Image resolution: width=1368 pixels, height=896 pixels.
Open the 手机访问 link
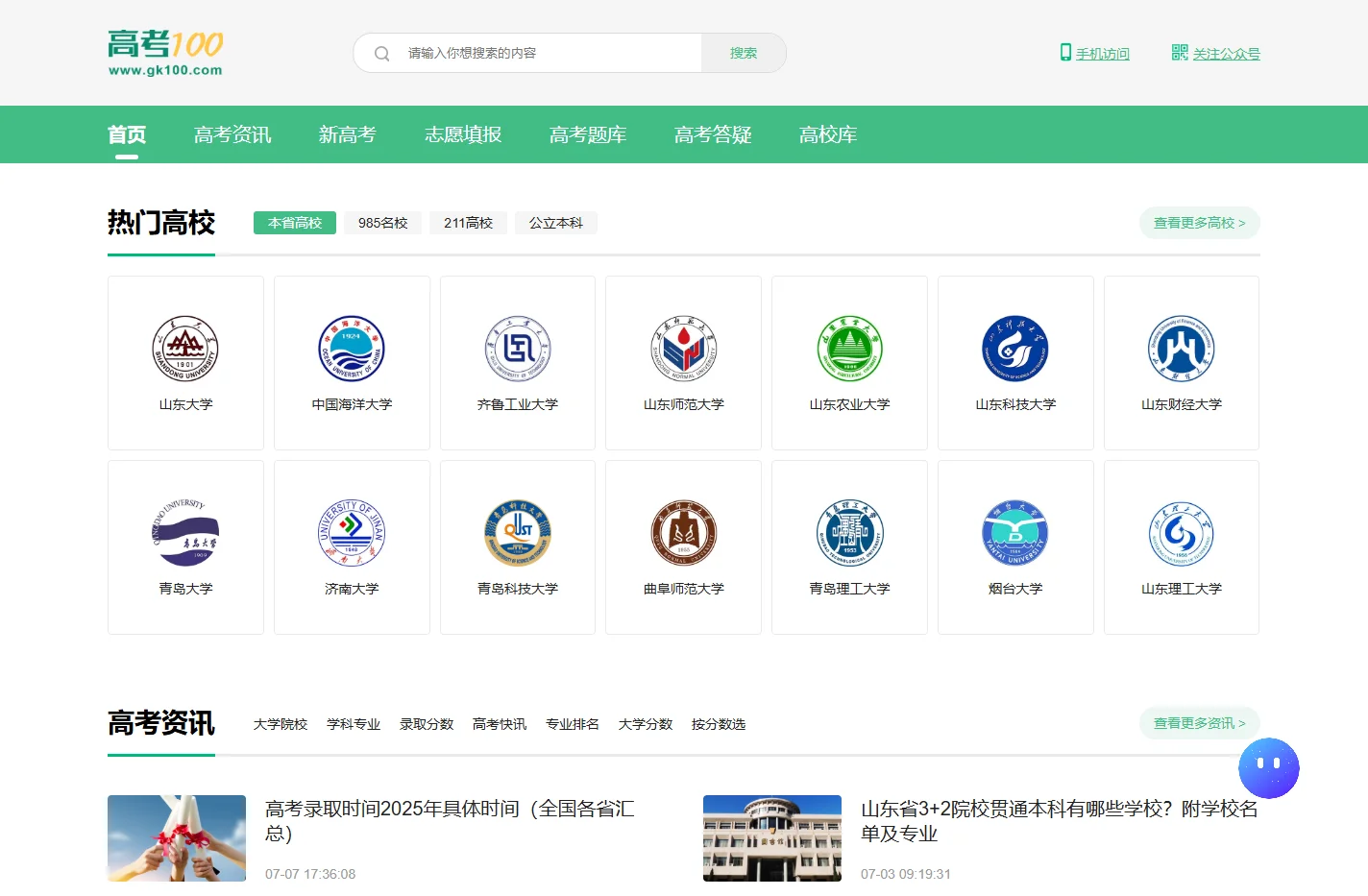tap(1103, 54)
